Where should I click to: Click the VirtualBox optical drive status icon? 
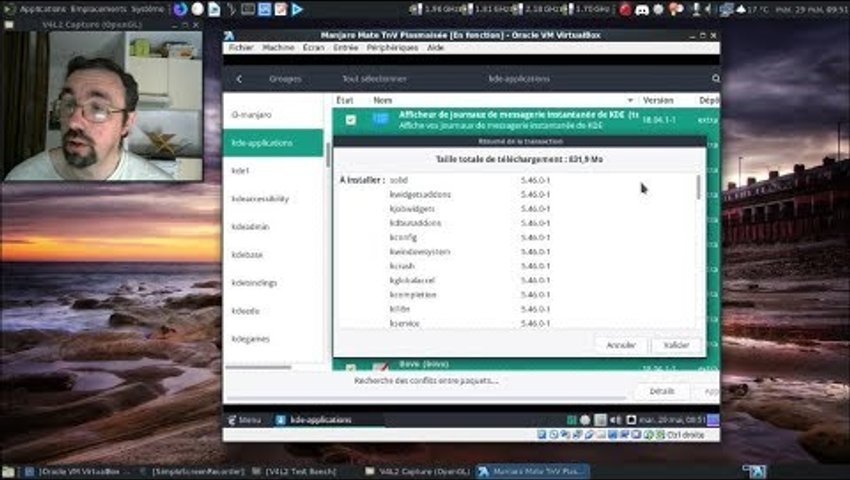(x=553, y=434)
